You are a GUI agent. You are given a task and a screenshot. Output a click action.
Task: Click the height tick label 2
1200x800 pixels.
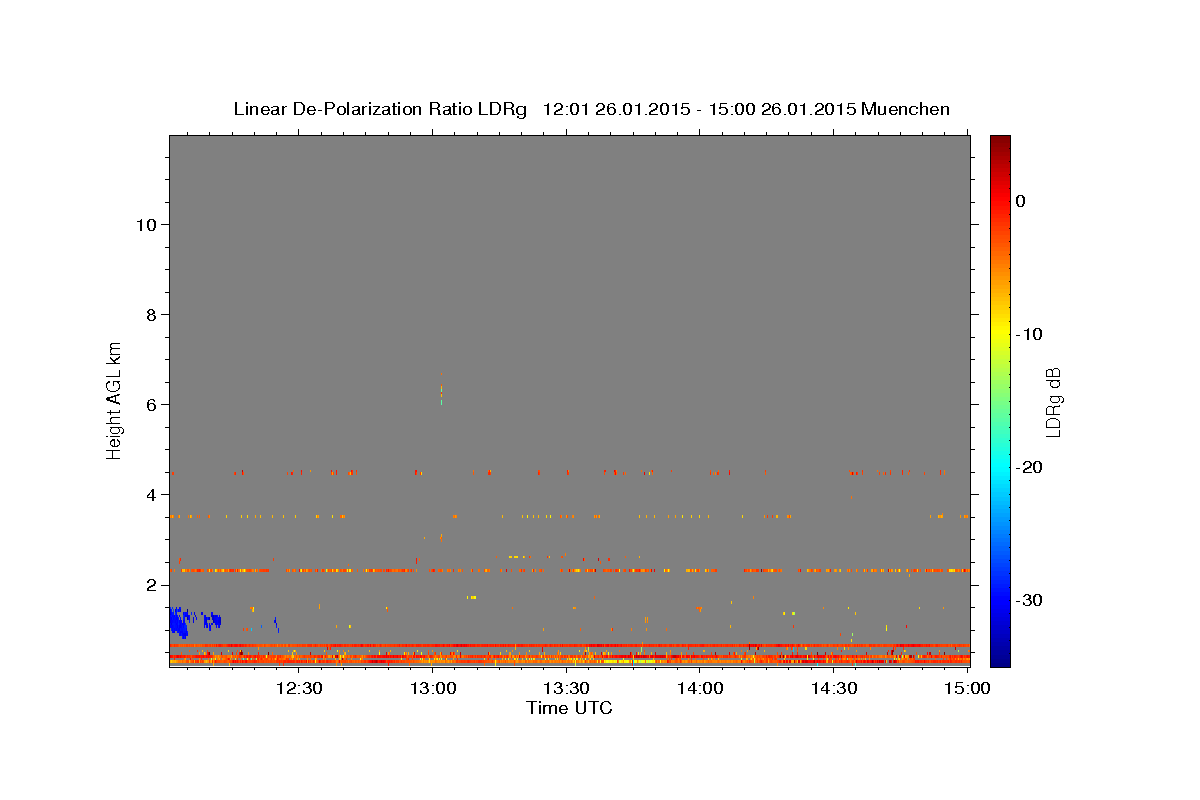tap(149, 584)
